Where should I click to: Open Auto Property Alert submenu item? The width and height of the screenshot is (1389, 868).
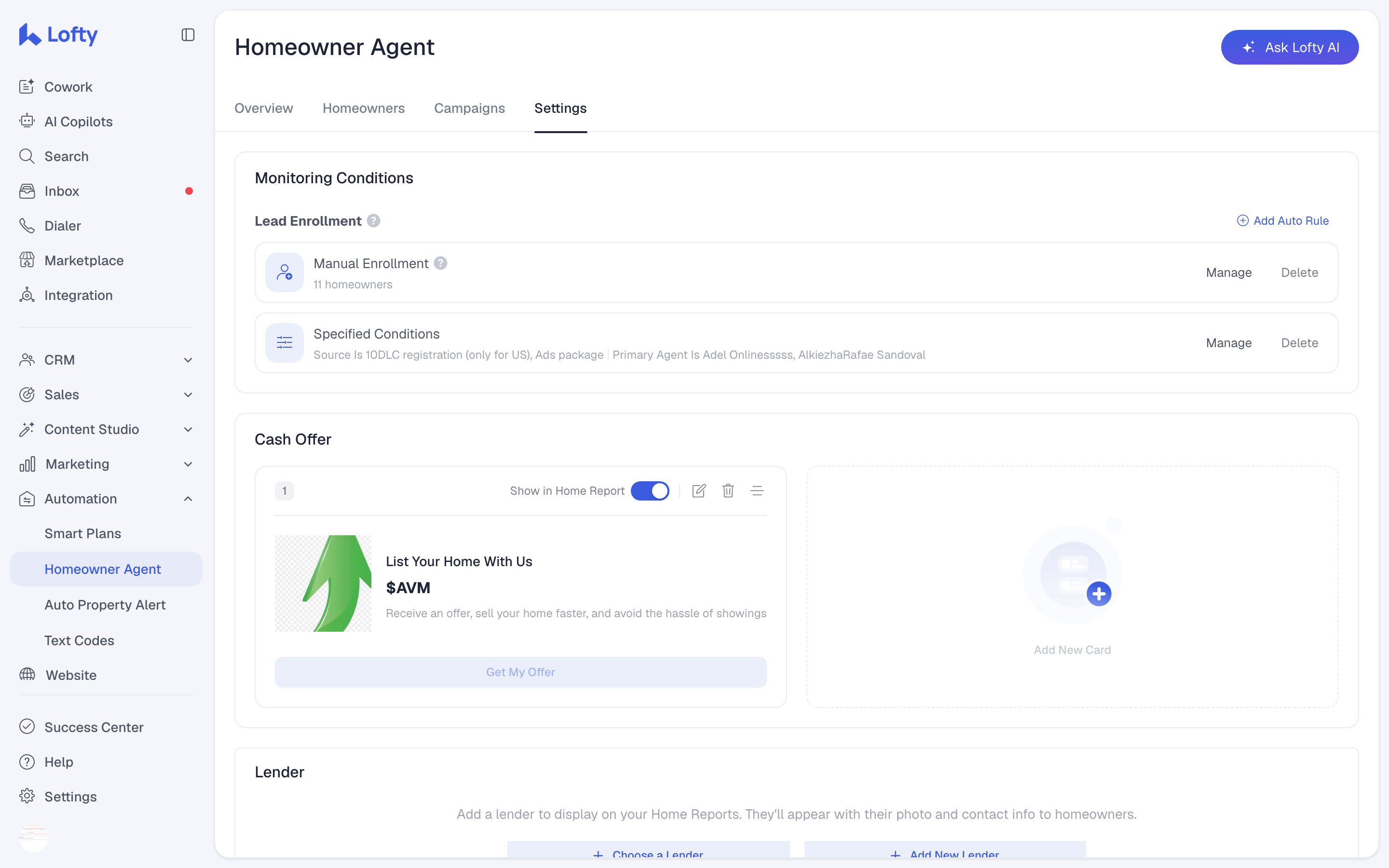tap(105, 605)
